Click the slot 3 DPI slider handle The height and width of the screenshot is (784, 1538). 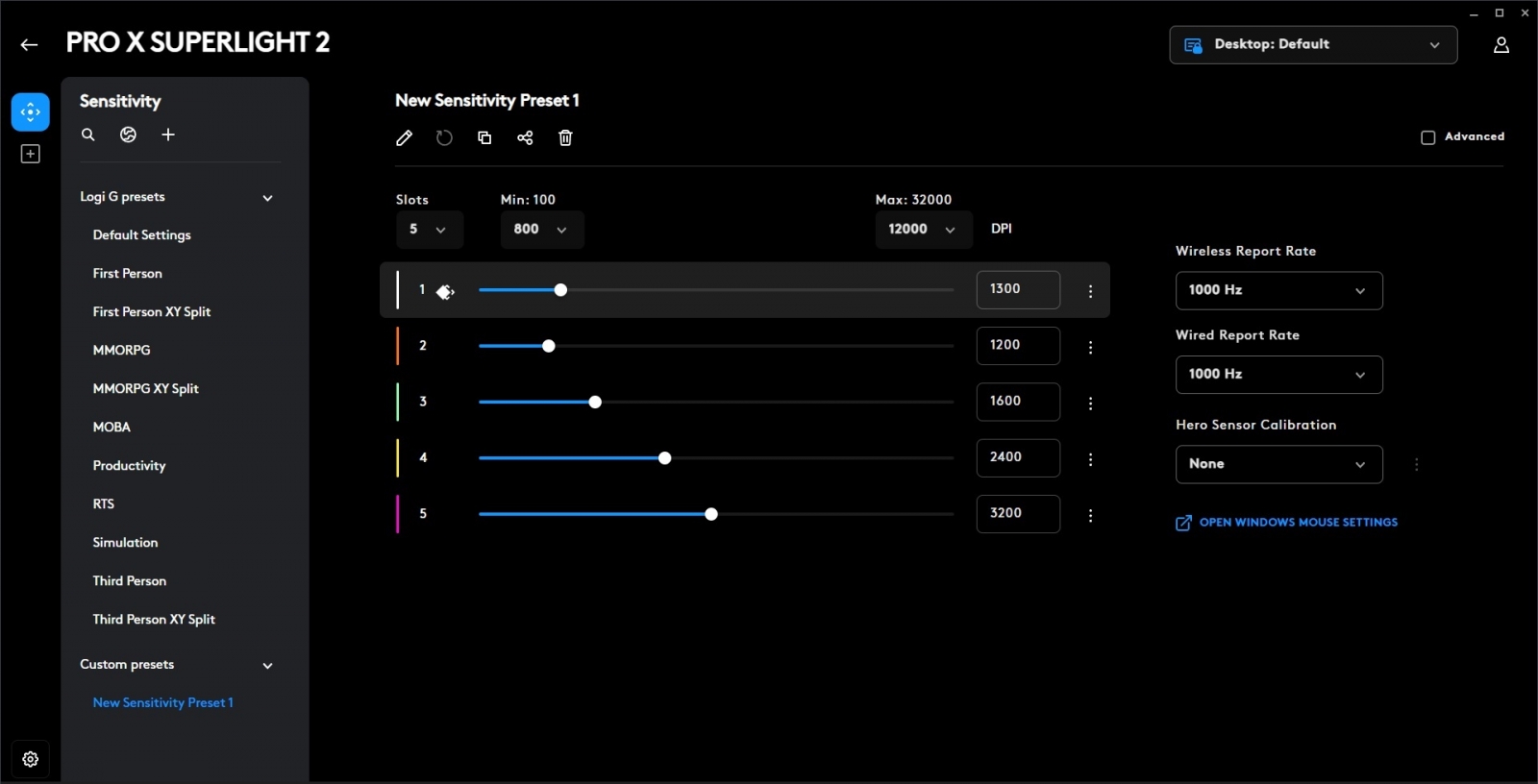tap(595, 403)
